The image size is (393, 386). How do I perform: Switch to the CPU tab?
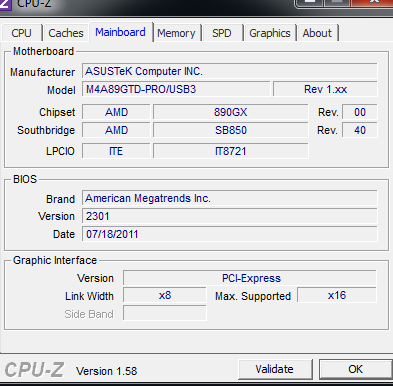[22, 33]
